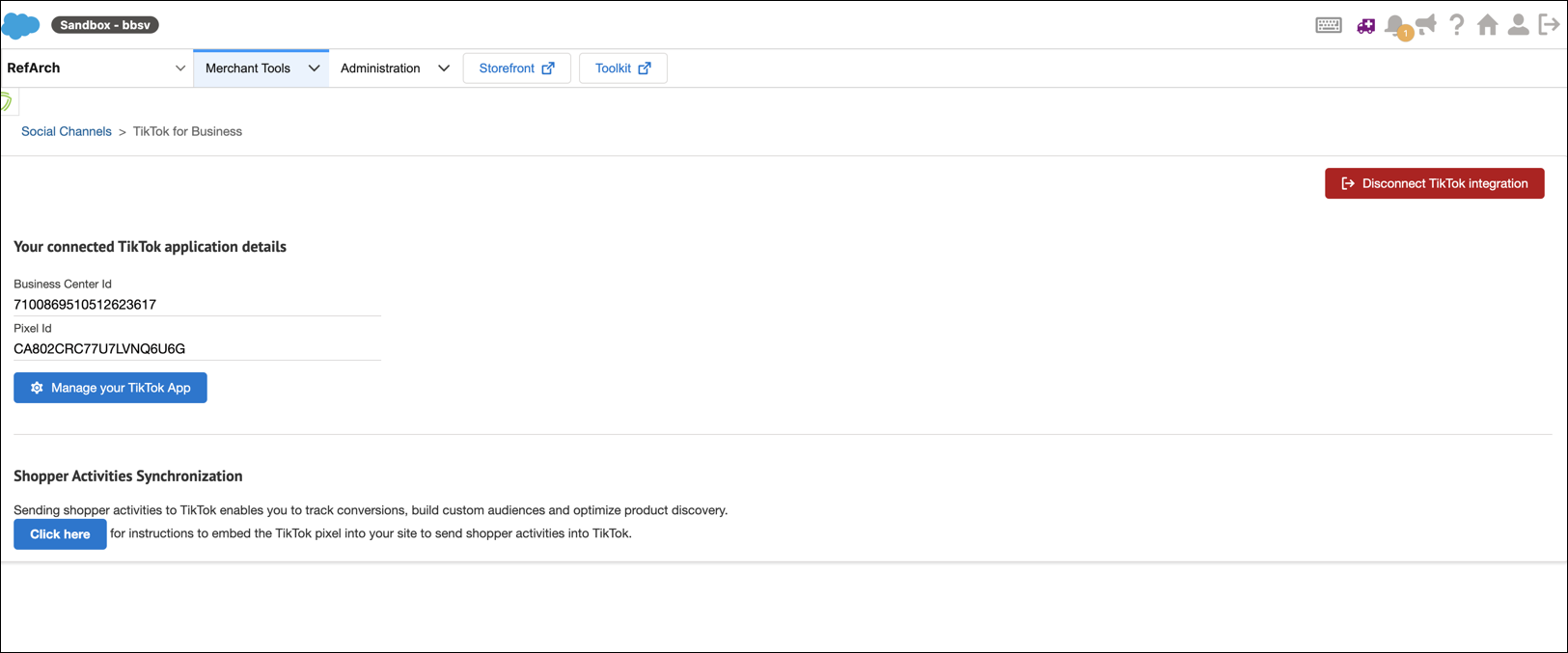Open notifications bell with badge
This screenshot has height=653, width=1568.
point(1395,26)
